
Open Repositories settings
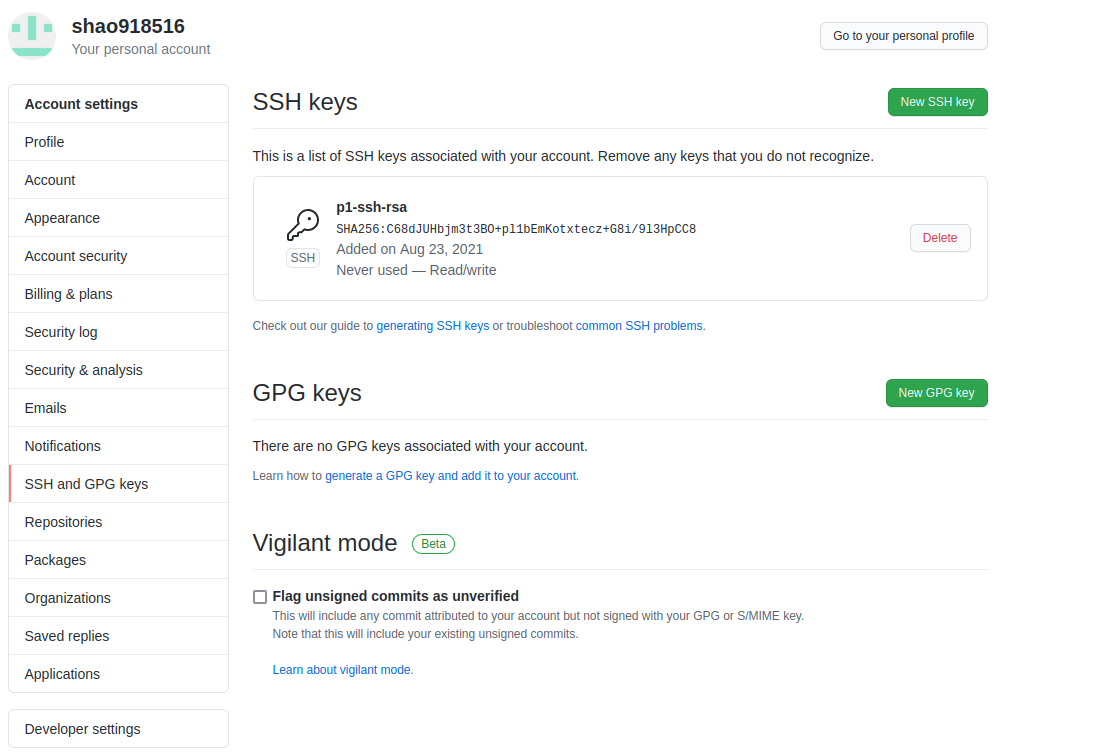click(x=118, y=522)
